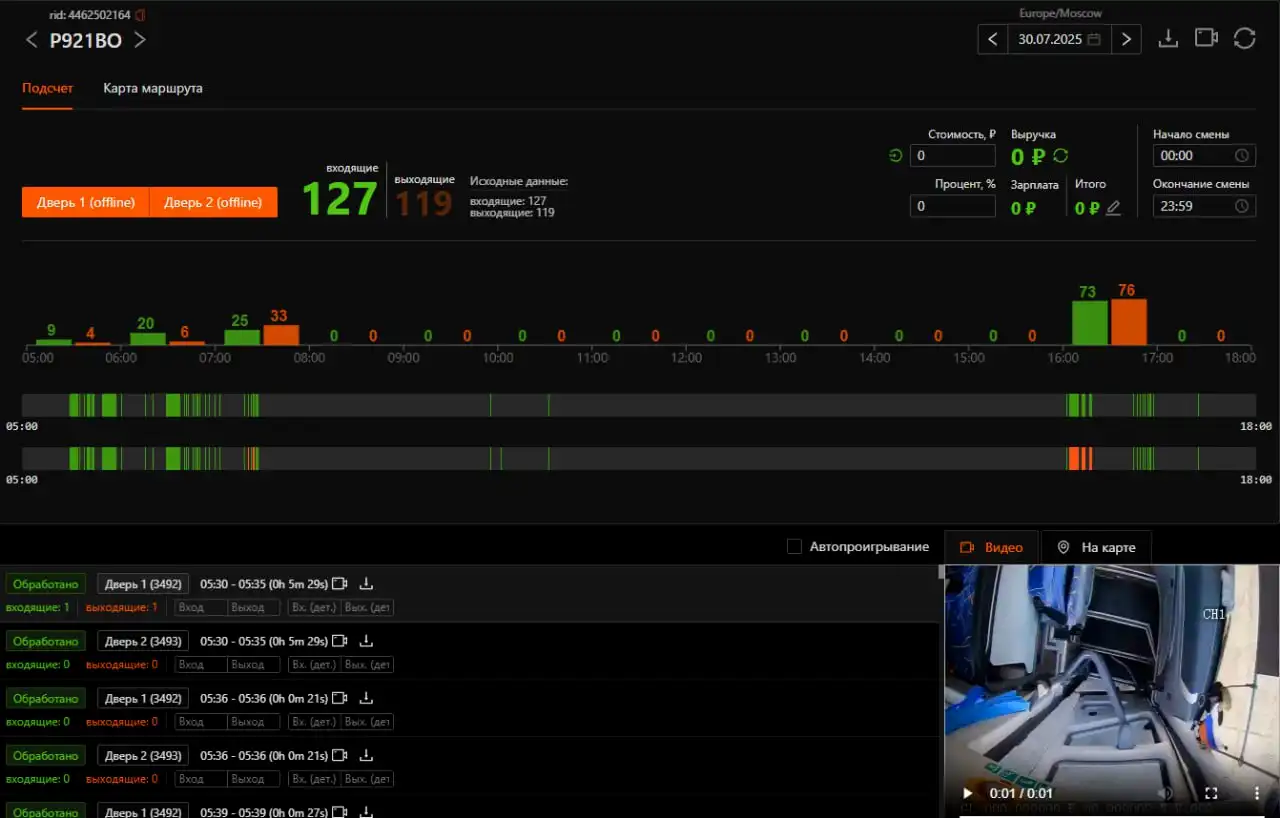Go to the next date after 30.07.2025

tap(1127, 39)
